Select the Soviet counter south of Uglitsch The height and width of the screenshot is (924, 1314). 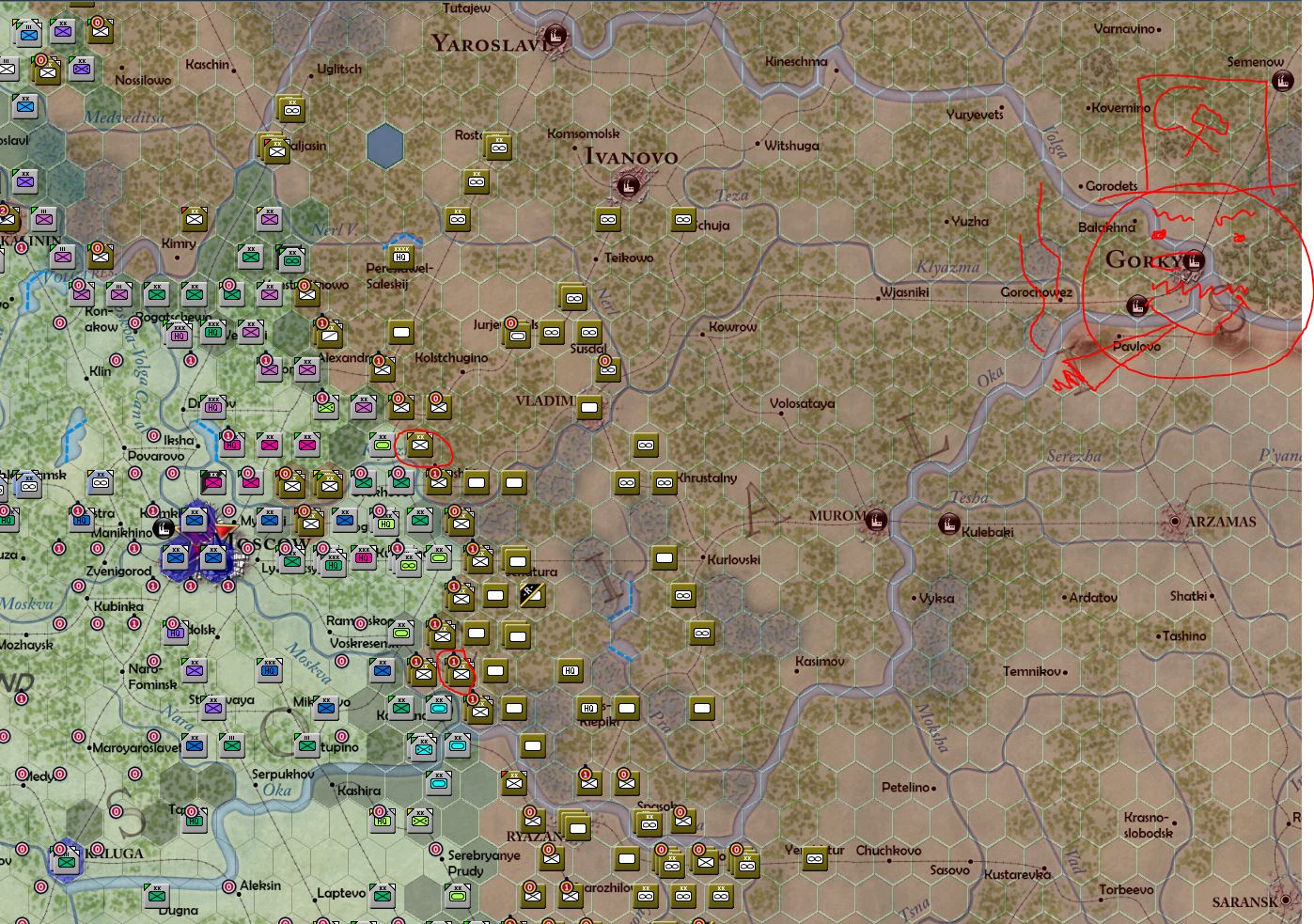tap(290, 109)
